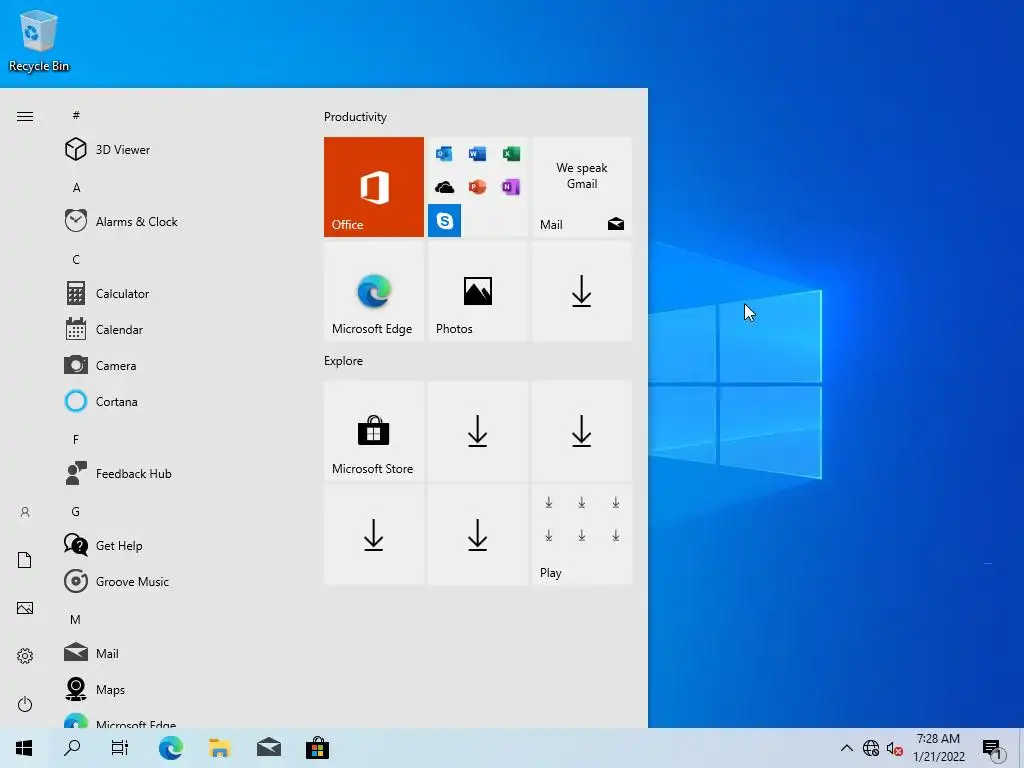Launch Microsoft Edge from the taskbar

[170, 748]
